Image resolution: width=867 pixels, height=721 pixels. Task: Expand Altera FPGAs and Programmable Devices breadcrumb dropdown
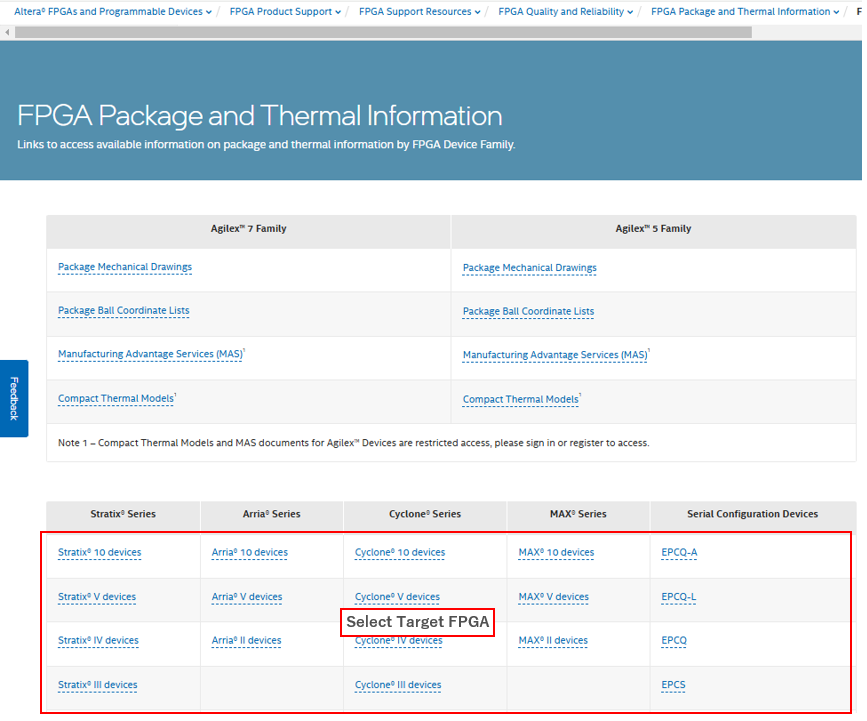coord(112,12)
